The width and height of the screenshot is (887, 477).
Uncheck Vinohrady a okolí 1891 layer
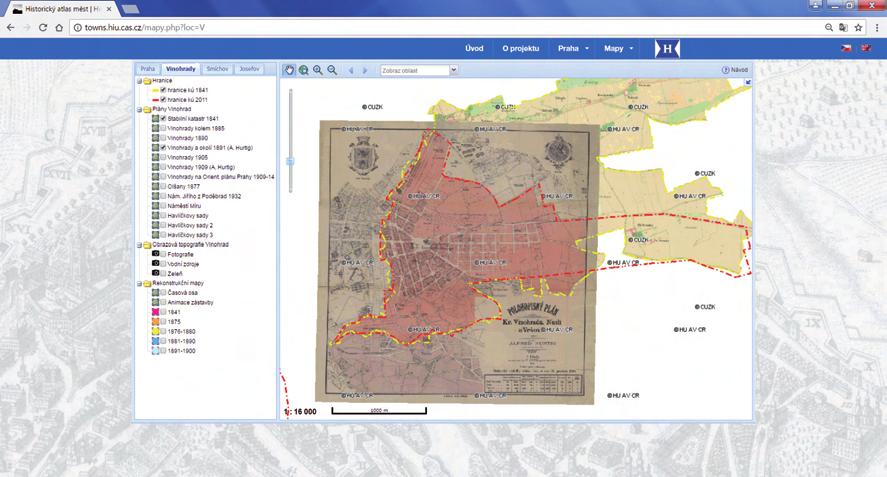163,148
